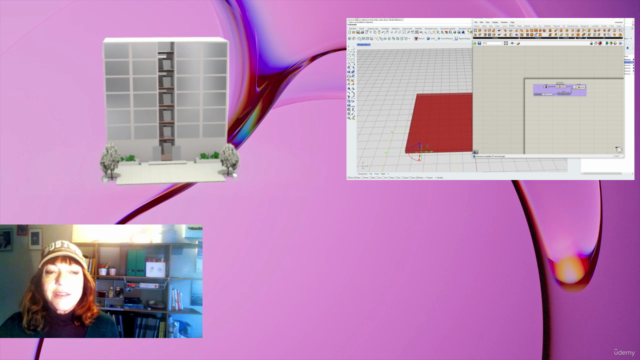Click the Paste icon in Rhino toolbar

pyautogui.click(x=379, y=32)
